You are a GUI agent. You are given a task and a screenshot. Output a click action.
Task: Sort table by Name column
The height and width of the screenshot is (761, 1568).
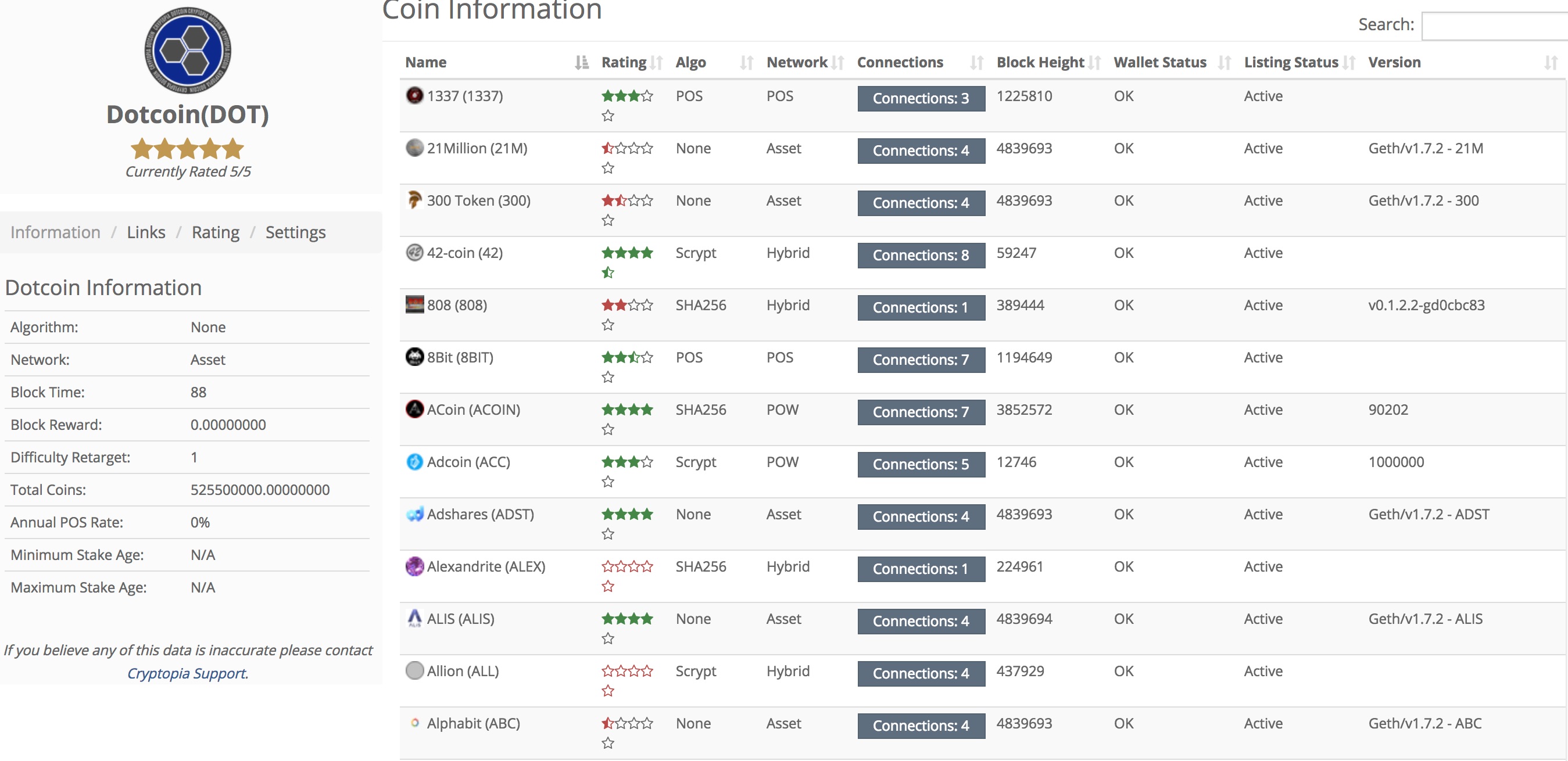(x=426, y=62)
